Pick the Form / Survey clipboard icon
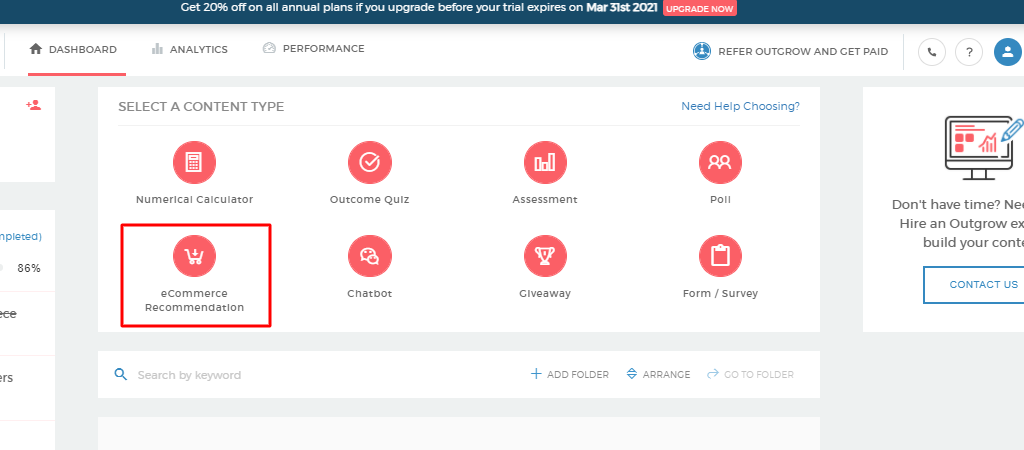Screen dimensions: 1024x450 (720, 256)
